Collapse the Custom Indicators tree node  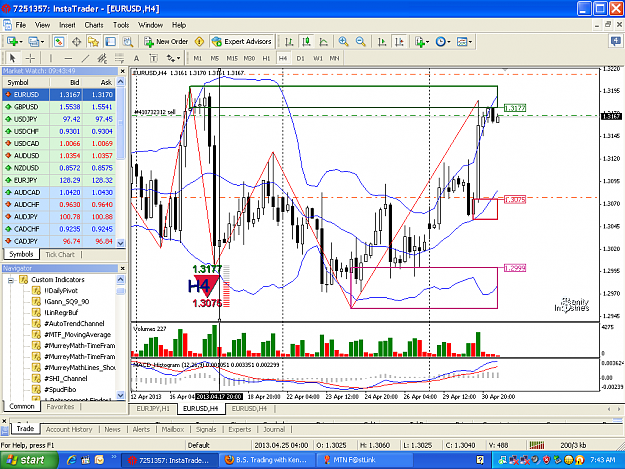pyautogui.click(x=11, y=280)
